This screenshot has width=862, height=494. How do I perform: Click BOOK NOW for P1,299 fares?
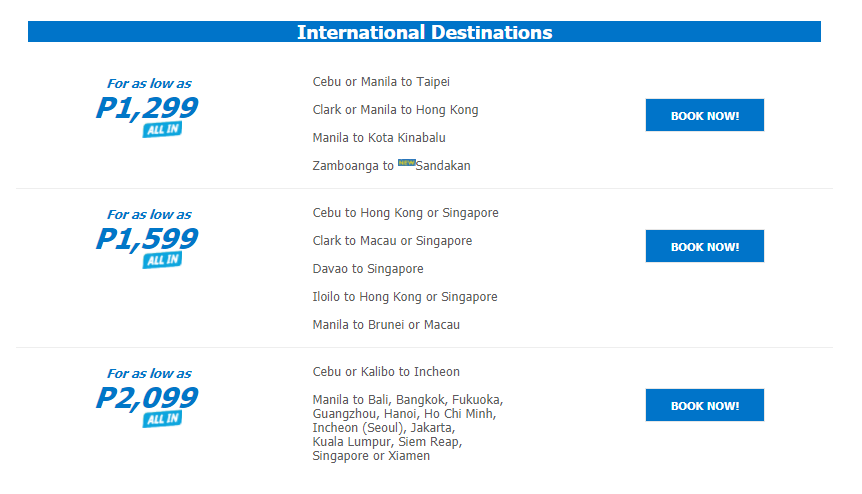[x=704, y=115]
